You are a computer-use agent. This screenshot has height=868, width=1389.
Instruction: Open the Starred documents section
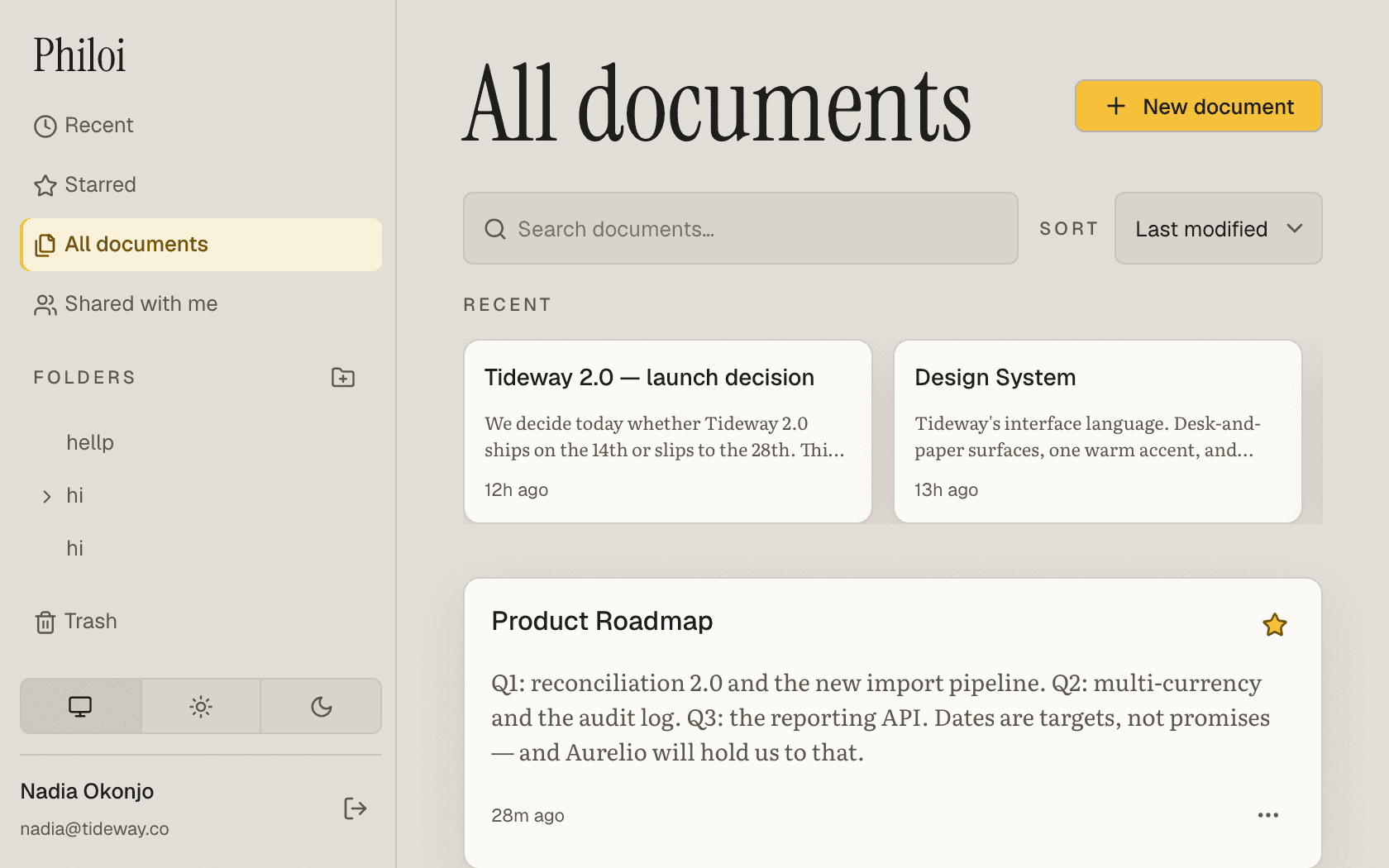tap(201, 185)
